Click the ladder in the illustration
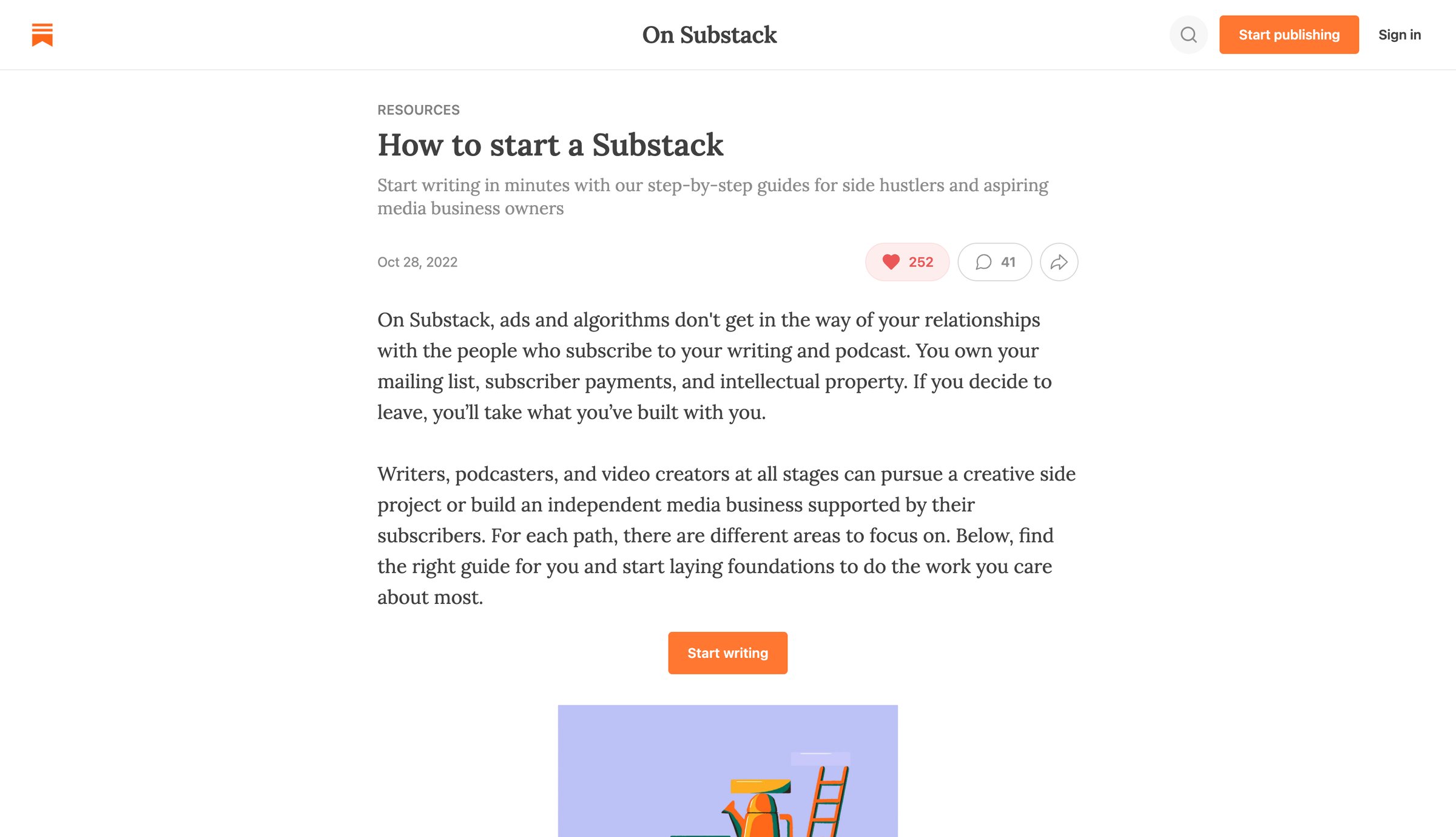This screenshot has width=1456, height=837. pyautogui.click(x=827, y=801)
